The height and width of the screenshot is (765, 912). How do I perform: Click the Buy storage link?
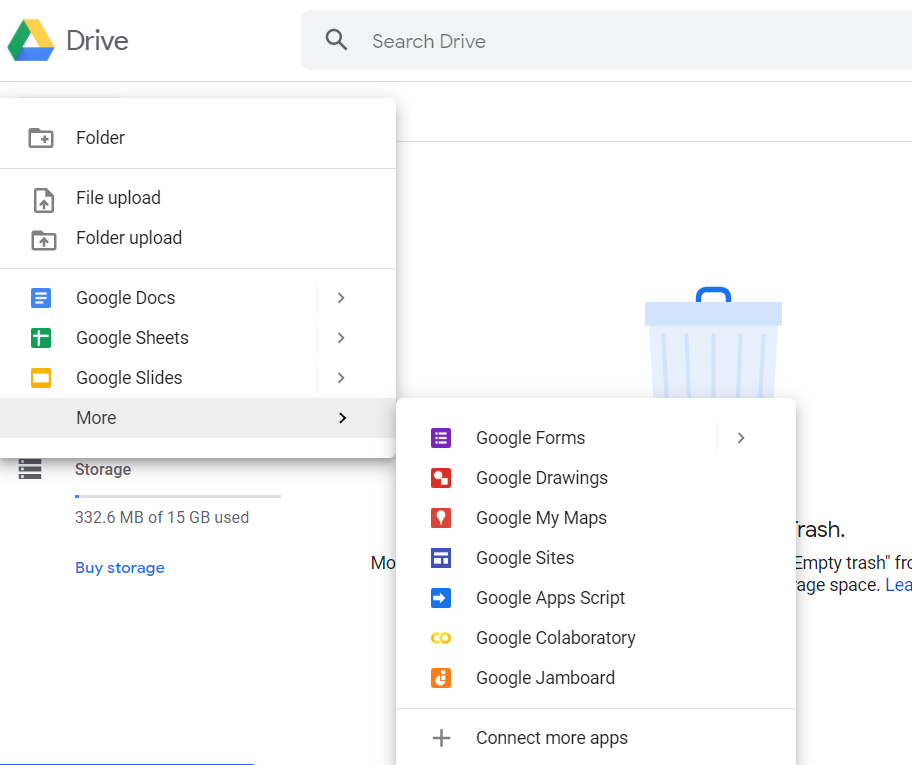click(x=120, y=568)
